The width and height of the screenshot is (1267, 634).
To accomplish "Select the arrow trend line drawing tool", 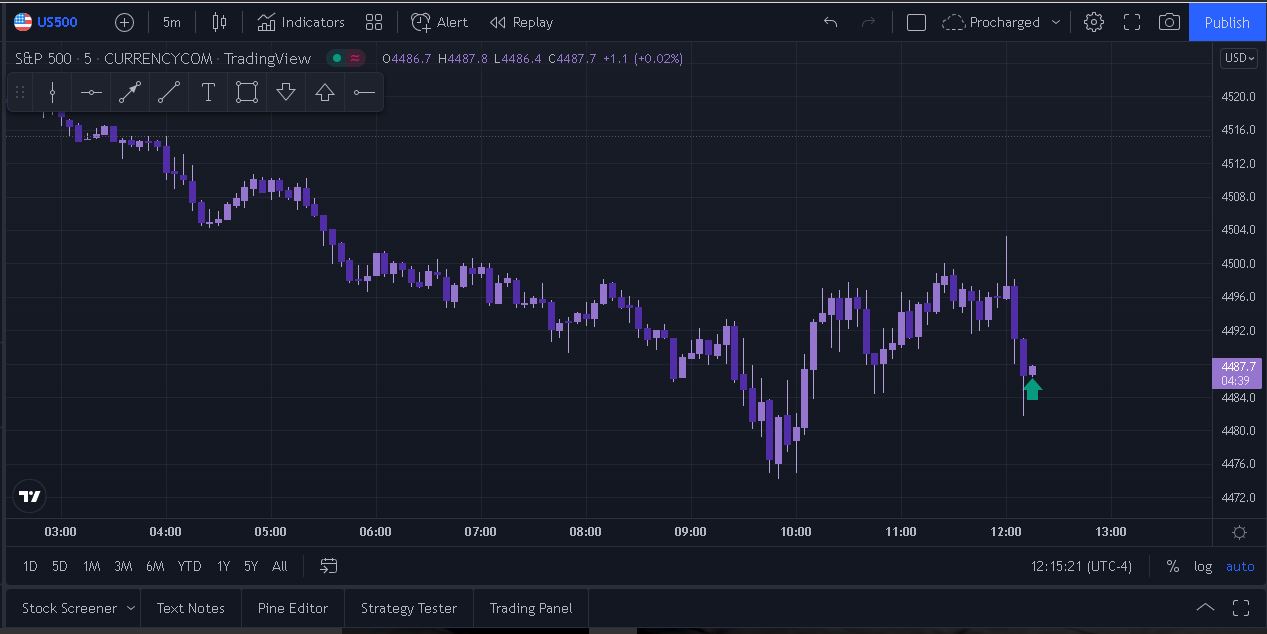I will tap(130, 93).
